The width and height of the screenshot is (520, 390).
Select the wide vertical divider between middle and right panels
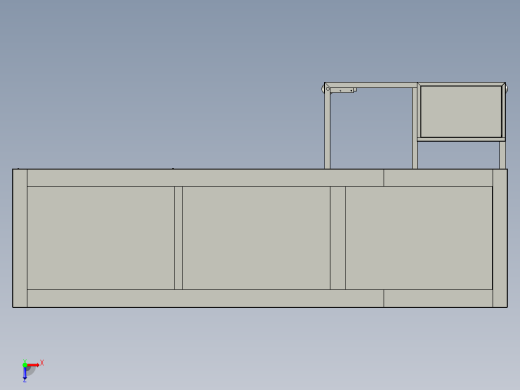pos(338,238)
